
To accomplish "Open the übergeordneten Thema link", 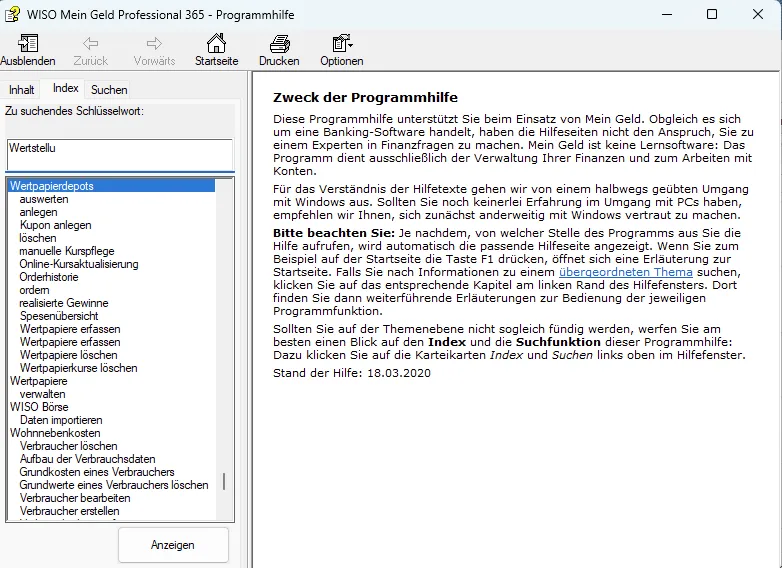I will point(625,272).
